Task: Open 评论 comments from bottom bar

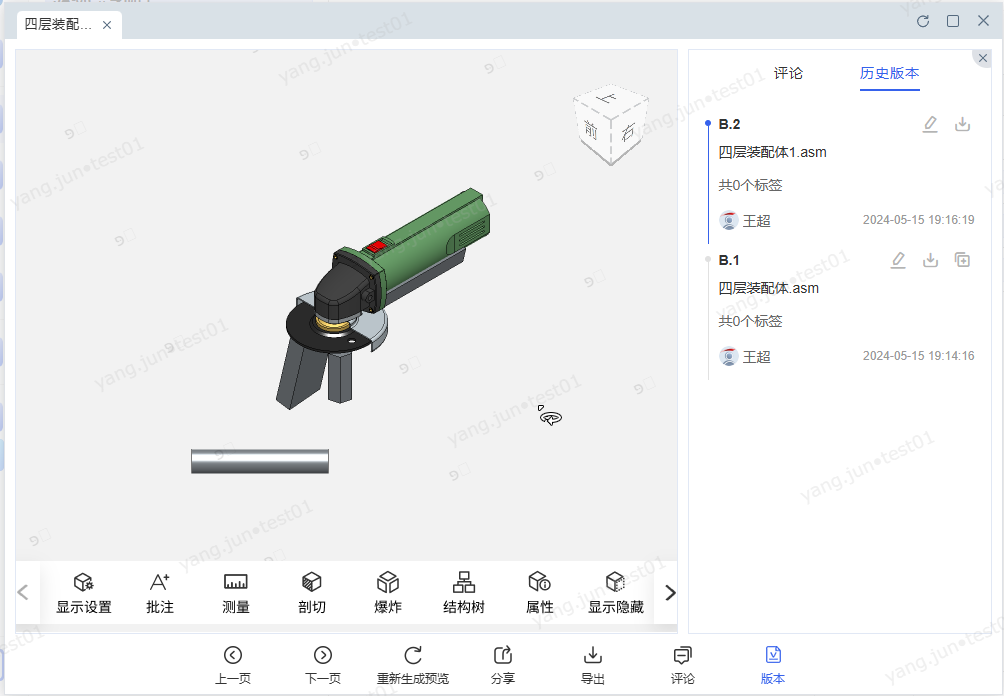Action: 683,665
